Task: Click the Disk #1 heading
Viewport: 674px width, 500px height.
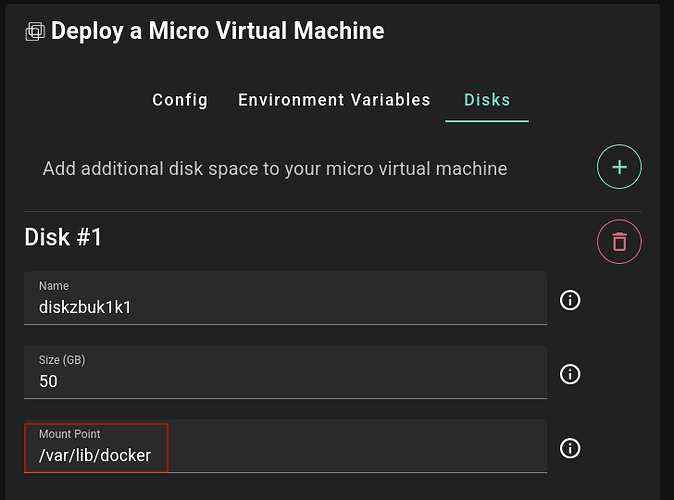Action: (63, 237)
